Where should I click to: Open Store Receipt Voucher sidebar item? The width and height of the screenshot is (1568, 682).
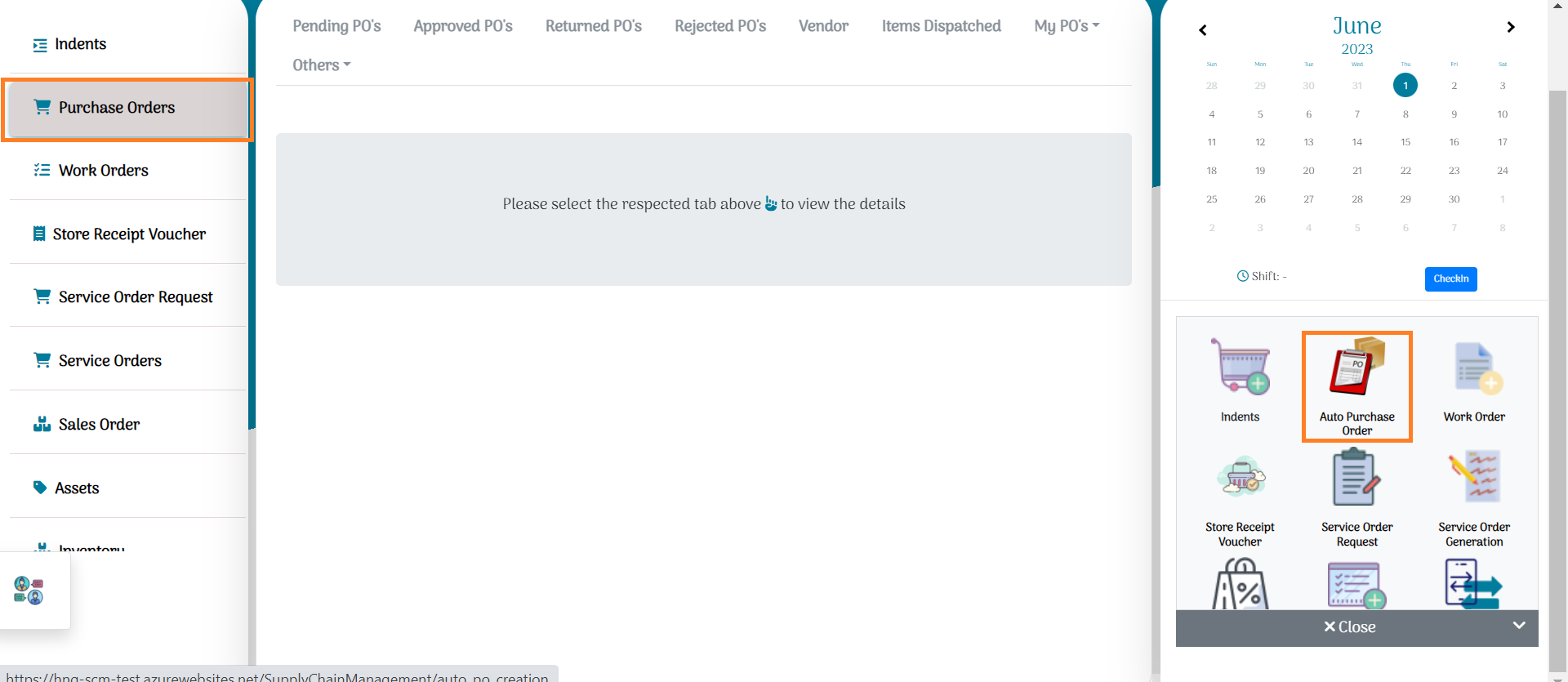127,234
